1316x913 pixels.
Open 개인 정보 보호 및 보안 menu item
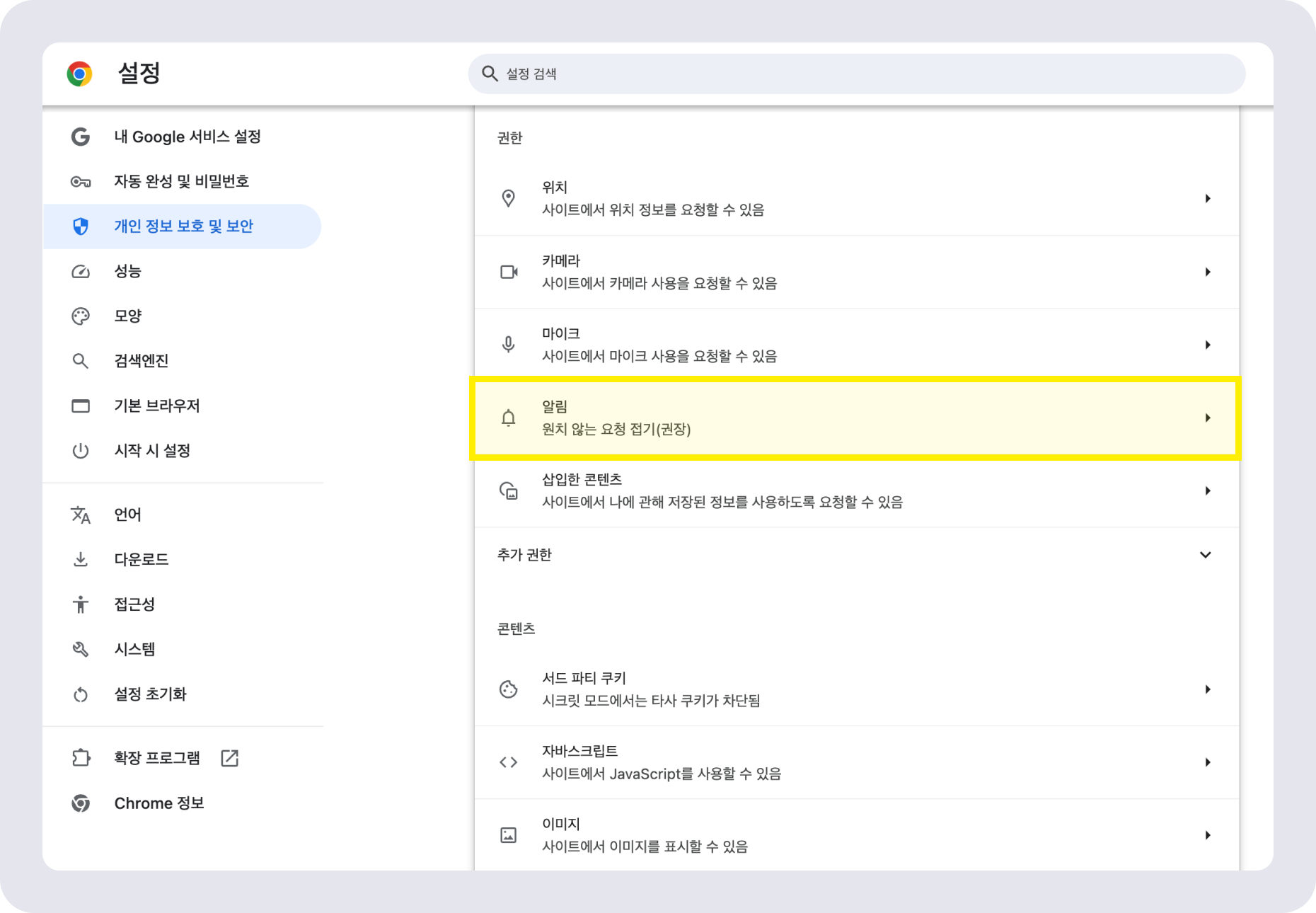coord(182,226)
